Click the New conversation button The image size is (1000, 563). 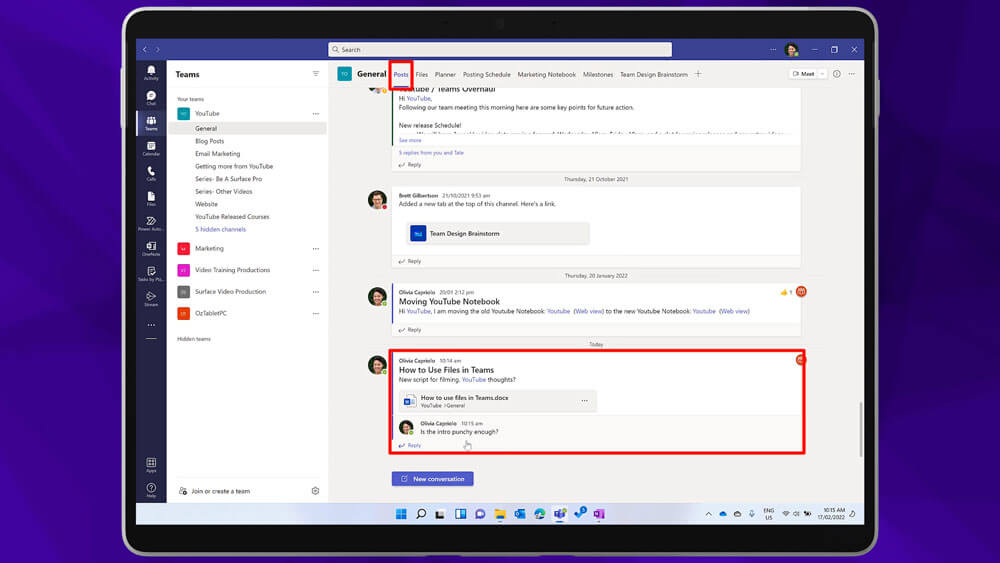pyautogui.click(x=432, y=479)
